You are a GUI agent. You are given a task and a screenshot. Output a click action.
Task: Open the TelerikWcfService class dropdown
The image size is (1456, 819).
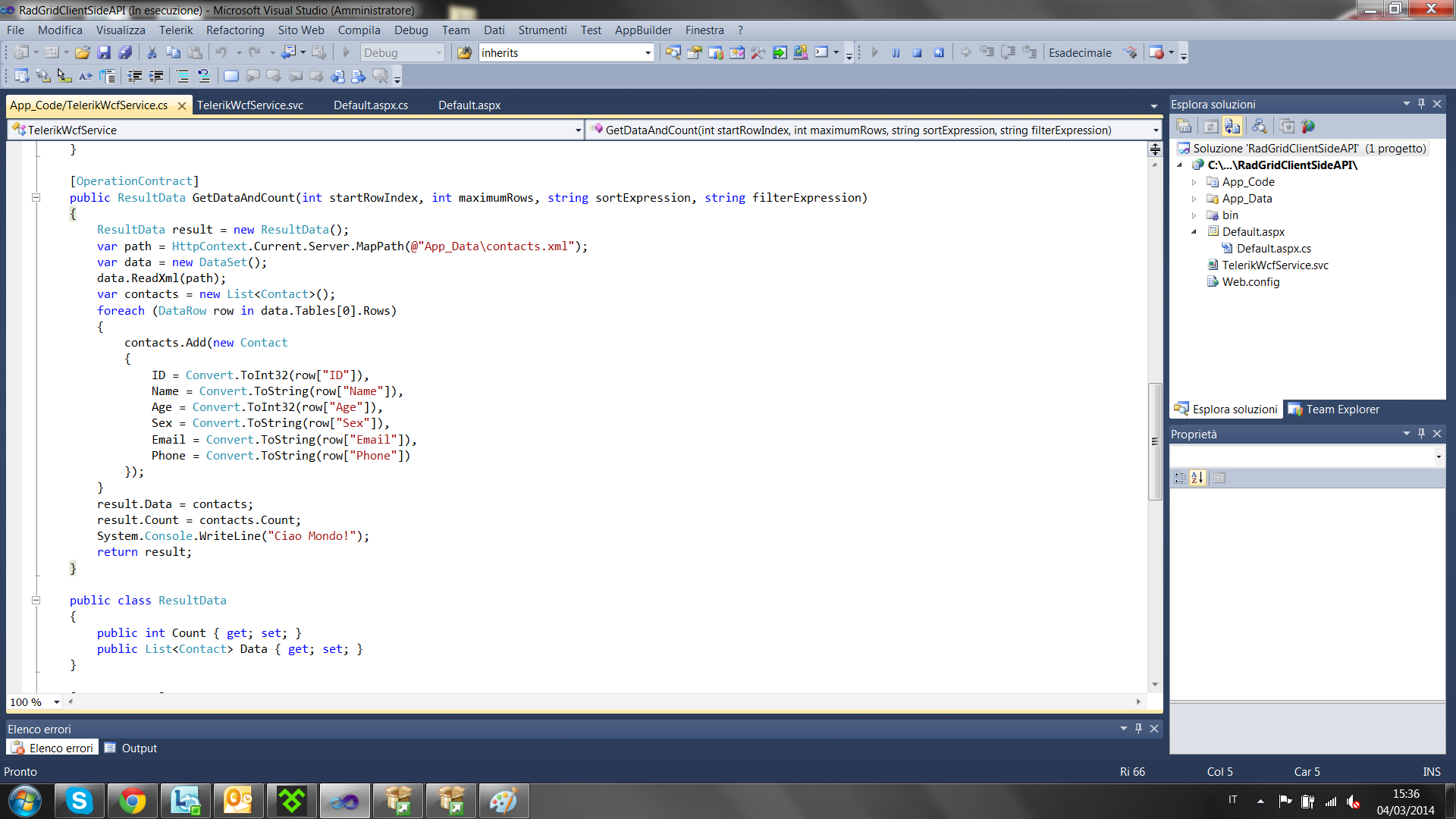(578, 130)
